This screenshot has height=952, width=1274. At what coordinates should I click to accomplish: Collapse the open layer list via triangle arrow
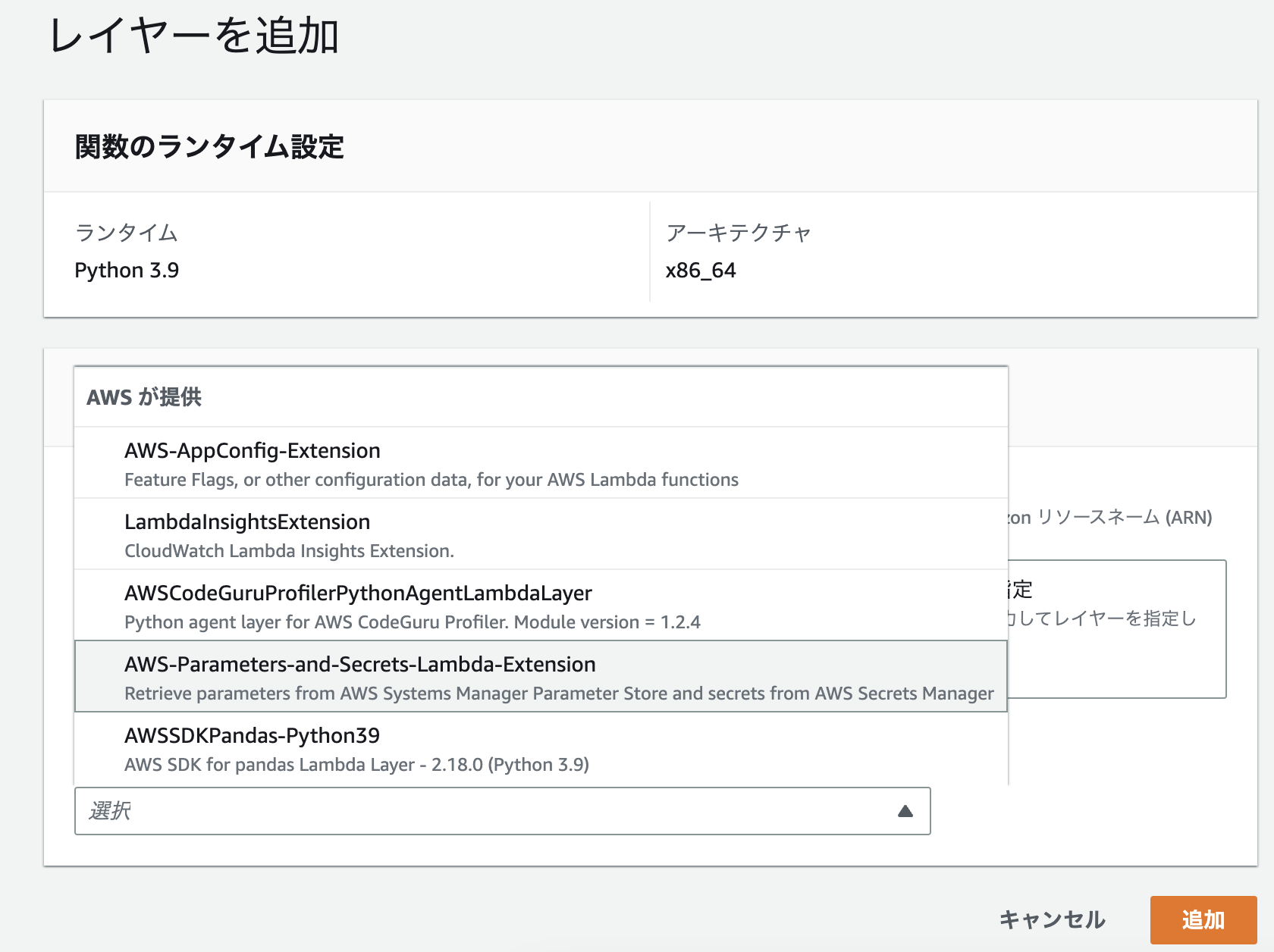pyautogui.click(x=905, y=812)
